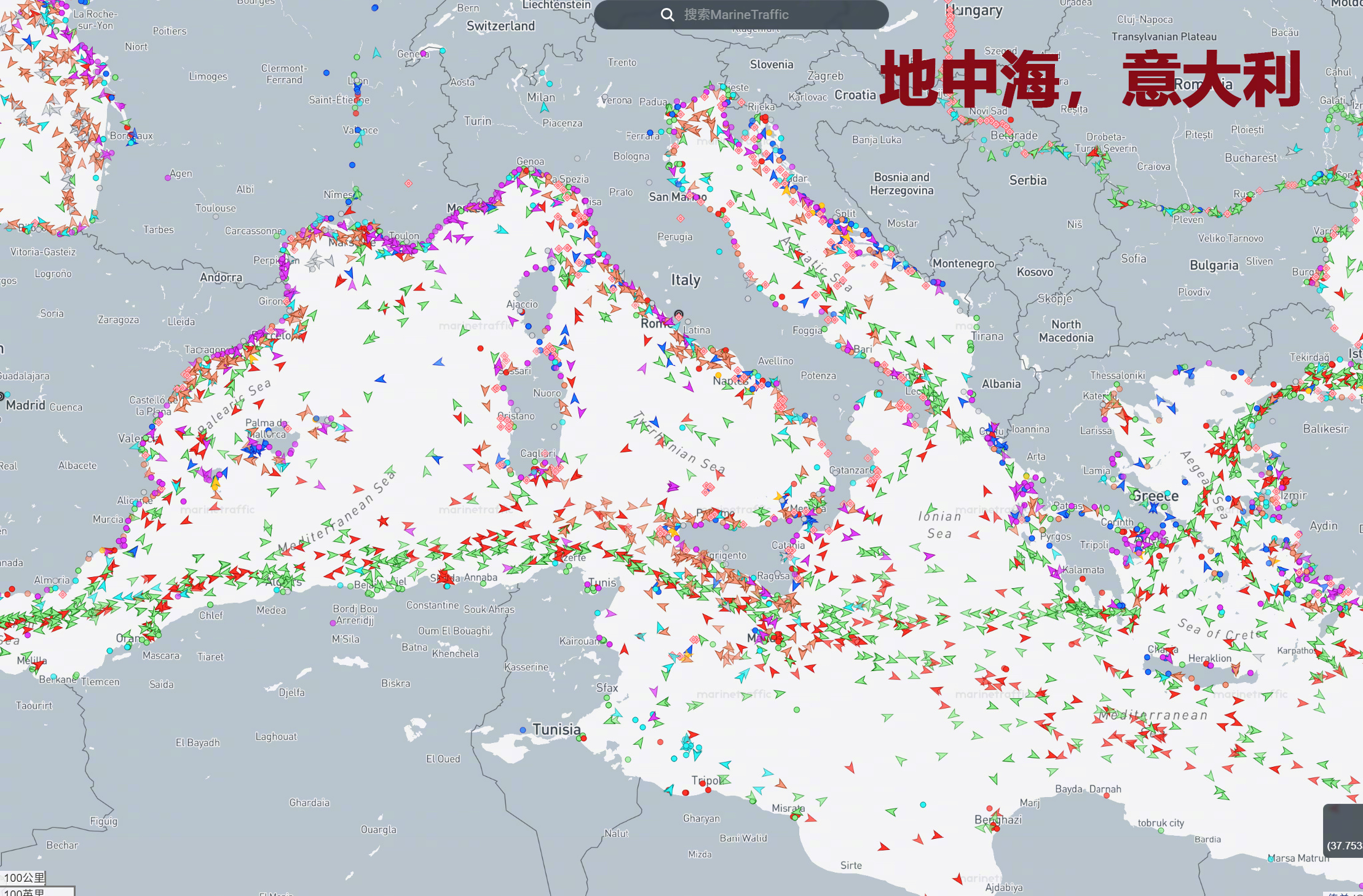Image resolution: width=1363 pixels, height=896 pixels.
Task: Click the purple marker next to Agen
Action: pyautogui.click(x=167, y=178)
